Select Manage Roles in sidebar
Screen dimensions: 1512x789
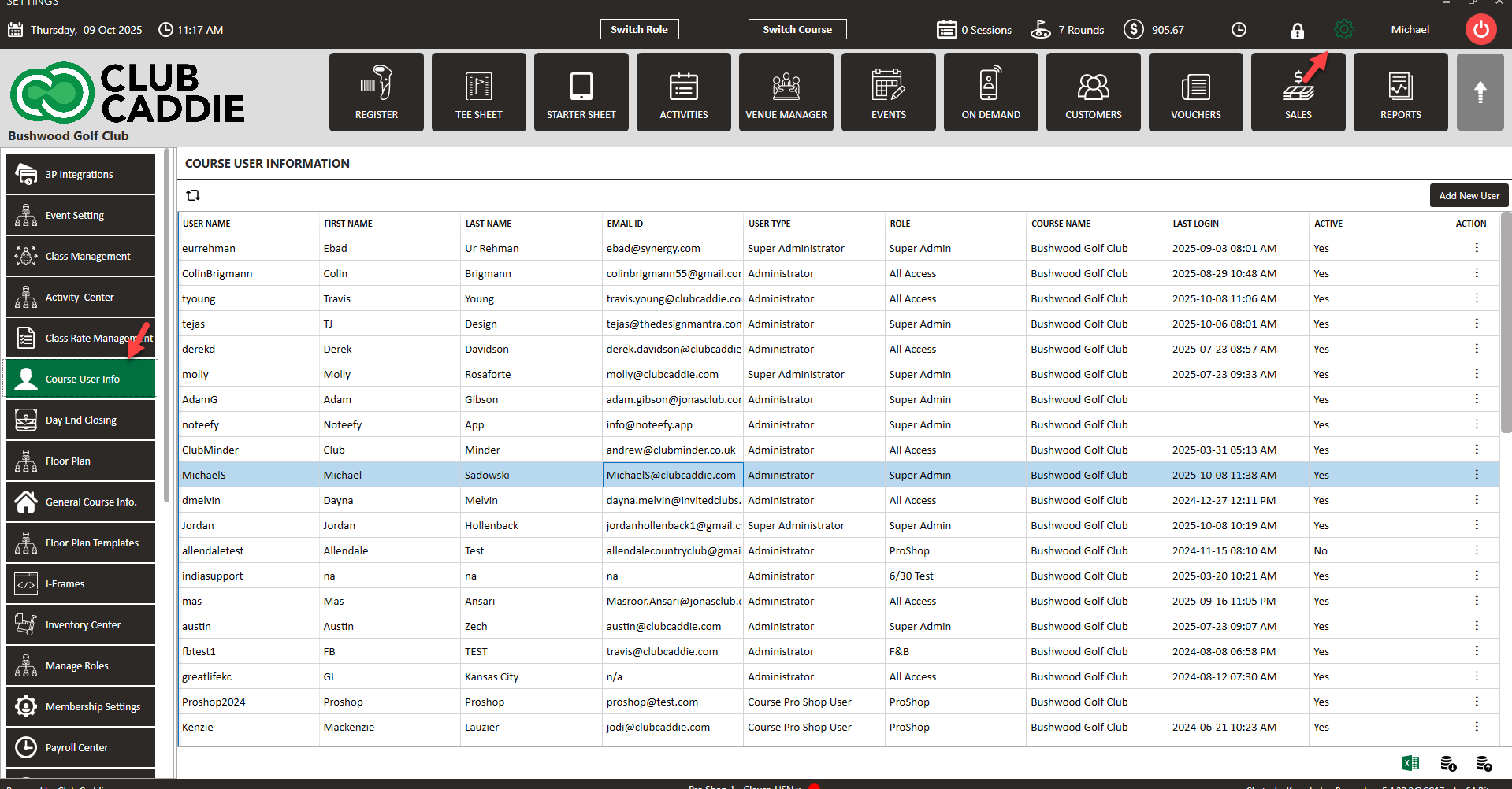80,665
